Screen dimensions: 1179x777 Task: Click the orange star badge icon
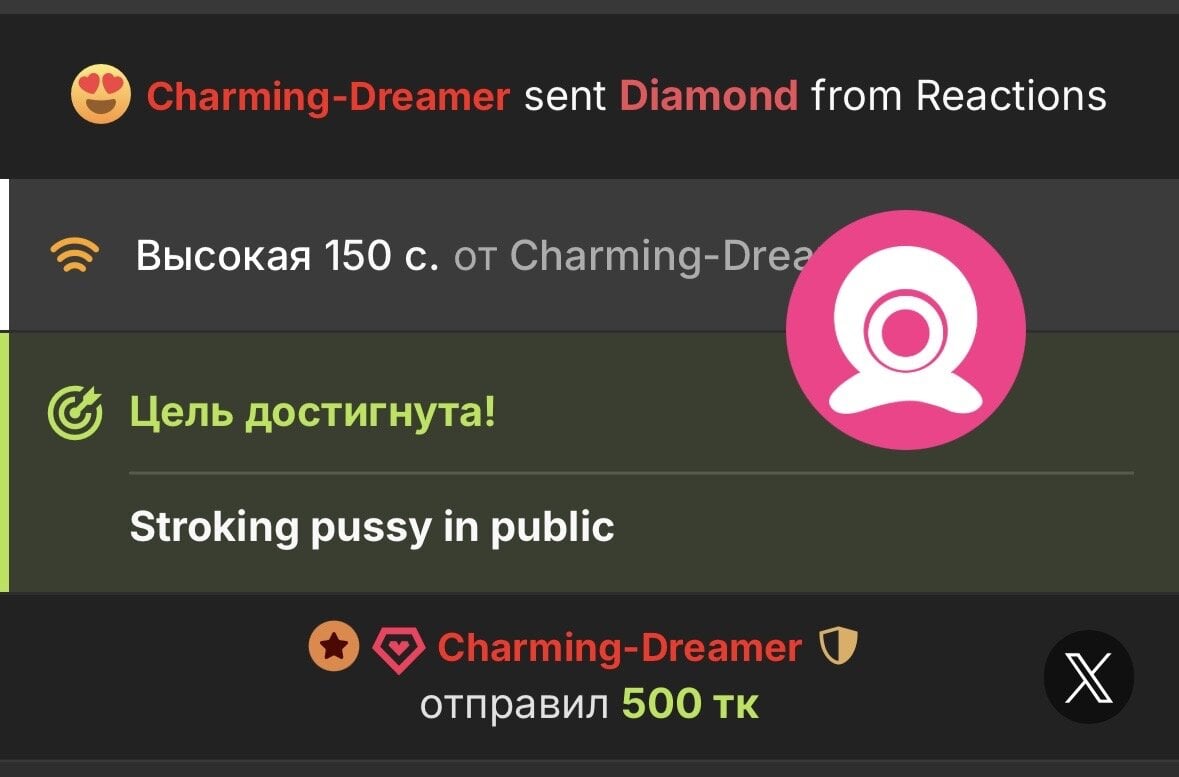click(334, 646)
